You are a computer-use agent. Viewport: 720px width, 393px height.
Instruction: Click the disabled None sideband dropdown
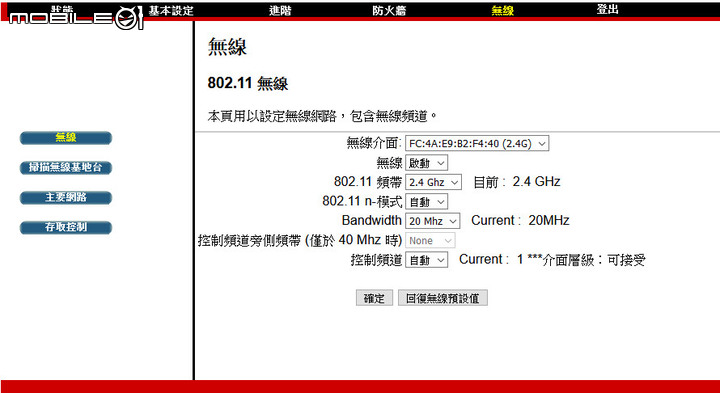click(x=430, y=240)
